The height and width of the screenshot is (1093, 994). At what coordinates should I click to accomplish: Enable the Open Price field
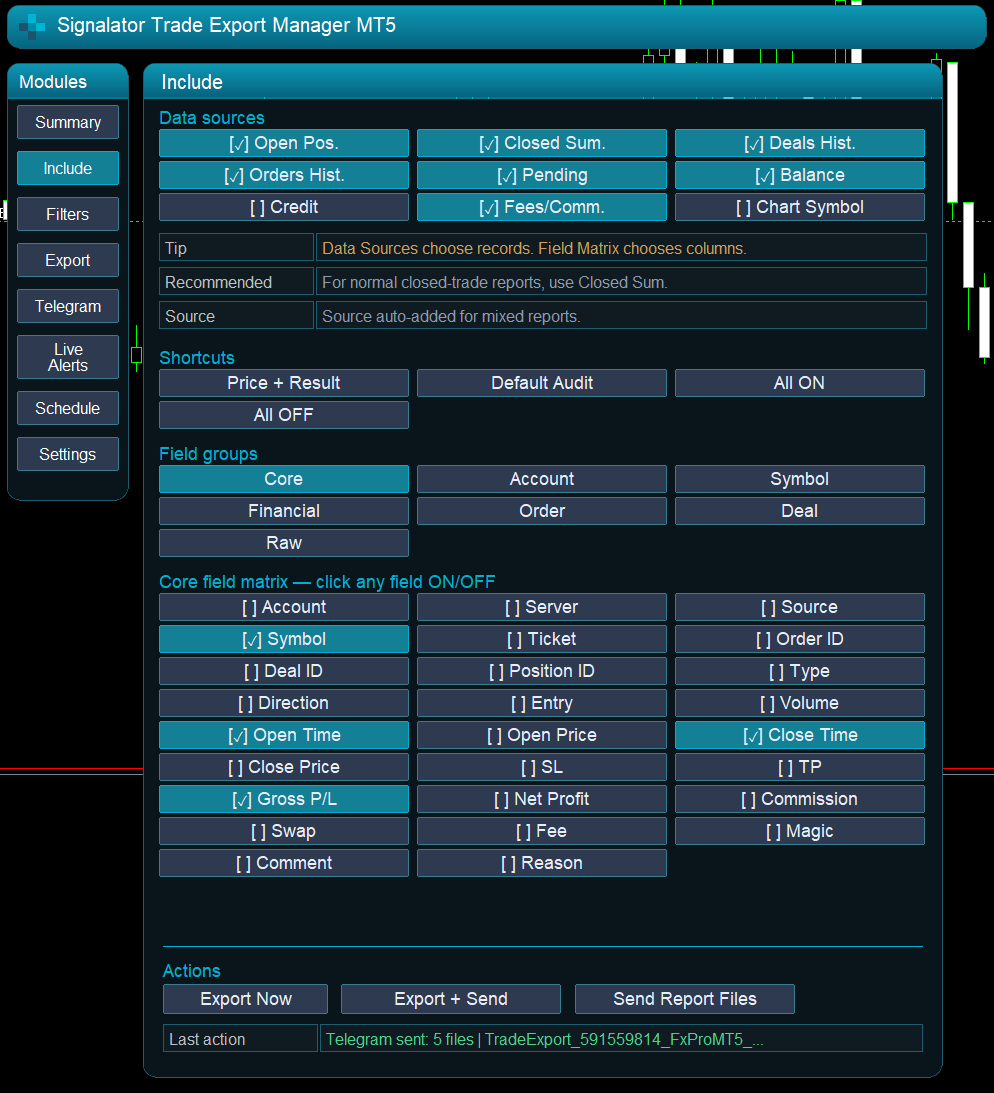pos(542,735)
